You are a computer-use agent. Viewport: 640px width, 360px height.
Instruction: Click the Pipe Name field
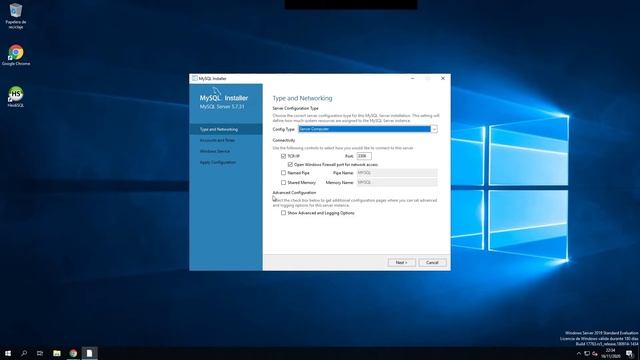(x=397, y=173)
